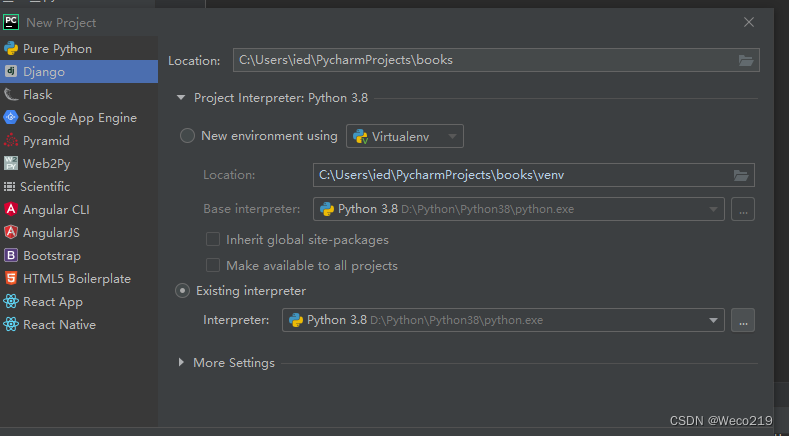Select the Pyramid project icon
The width and height of the screenshot is (789, 436).
(11, 141)
